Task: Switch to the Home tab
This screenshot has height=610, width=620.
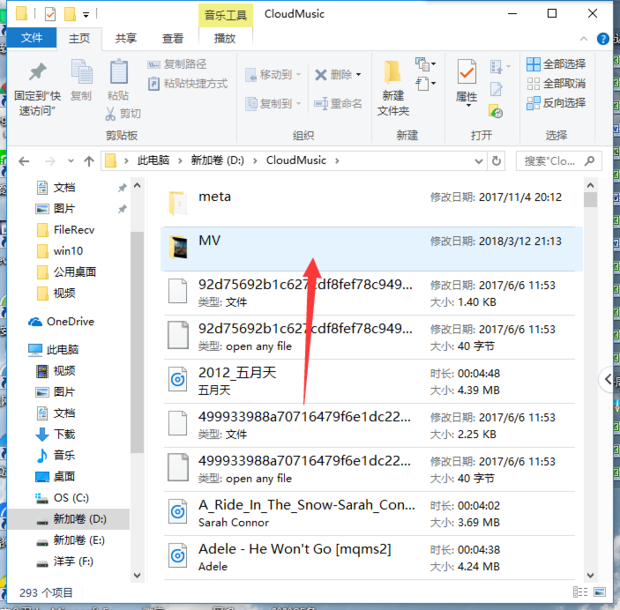Action: pos(79,38)
